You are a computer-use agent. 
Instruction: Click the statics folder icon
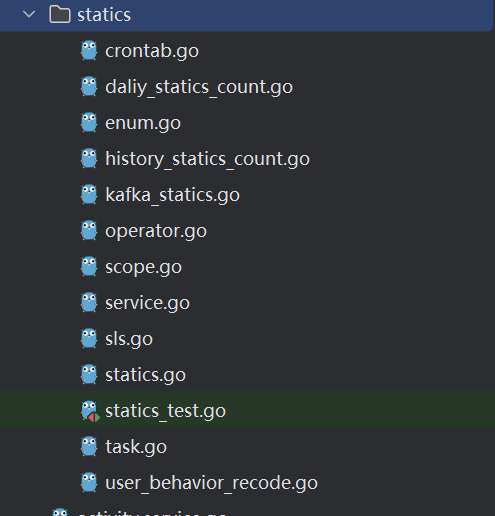(x=60, y=14)
